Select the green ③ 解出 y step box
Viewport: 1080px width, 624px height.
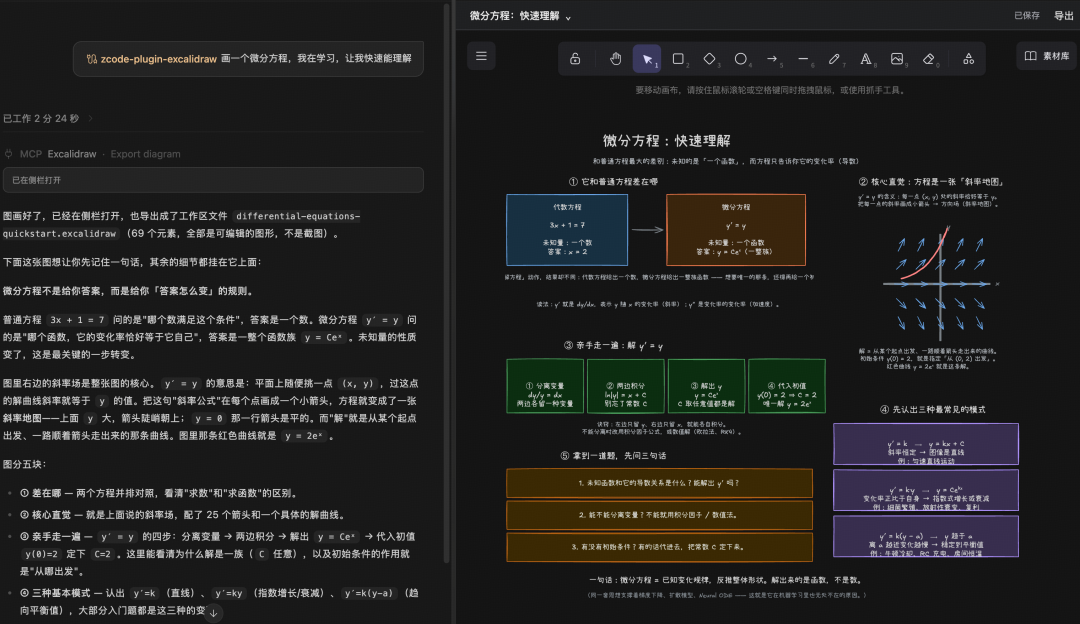(x=706, y=386)
